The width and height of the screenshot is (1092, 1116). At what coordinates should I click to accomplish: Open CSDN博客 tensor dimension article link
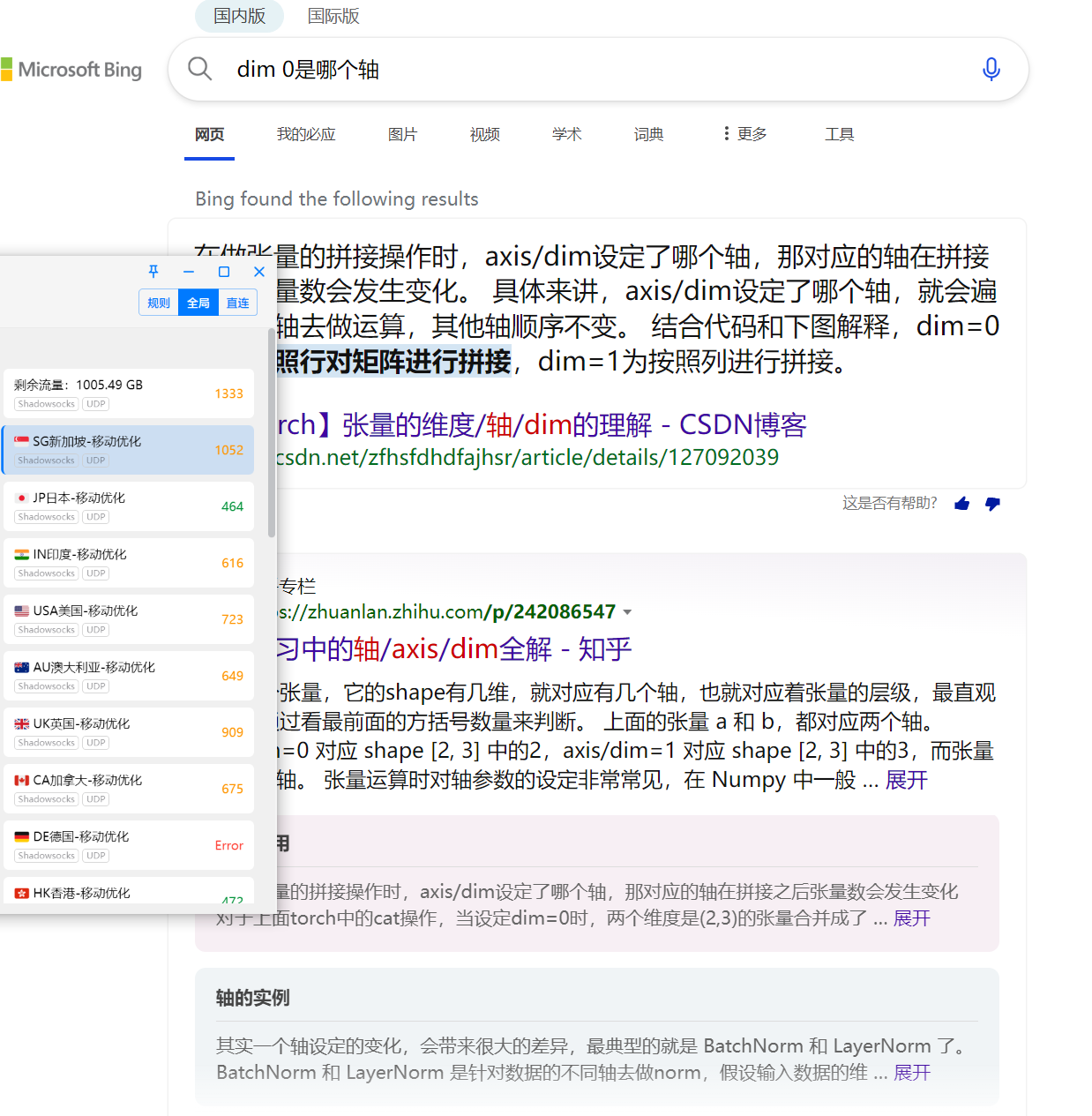[x=542, y=424]
